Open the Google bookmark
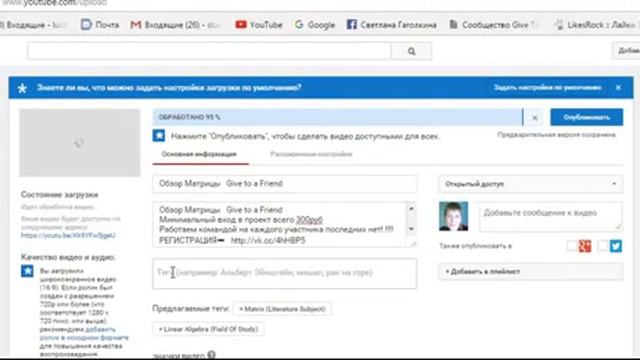The height and width of the screenshot is (360, 640). [x=315, y=25]
